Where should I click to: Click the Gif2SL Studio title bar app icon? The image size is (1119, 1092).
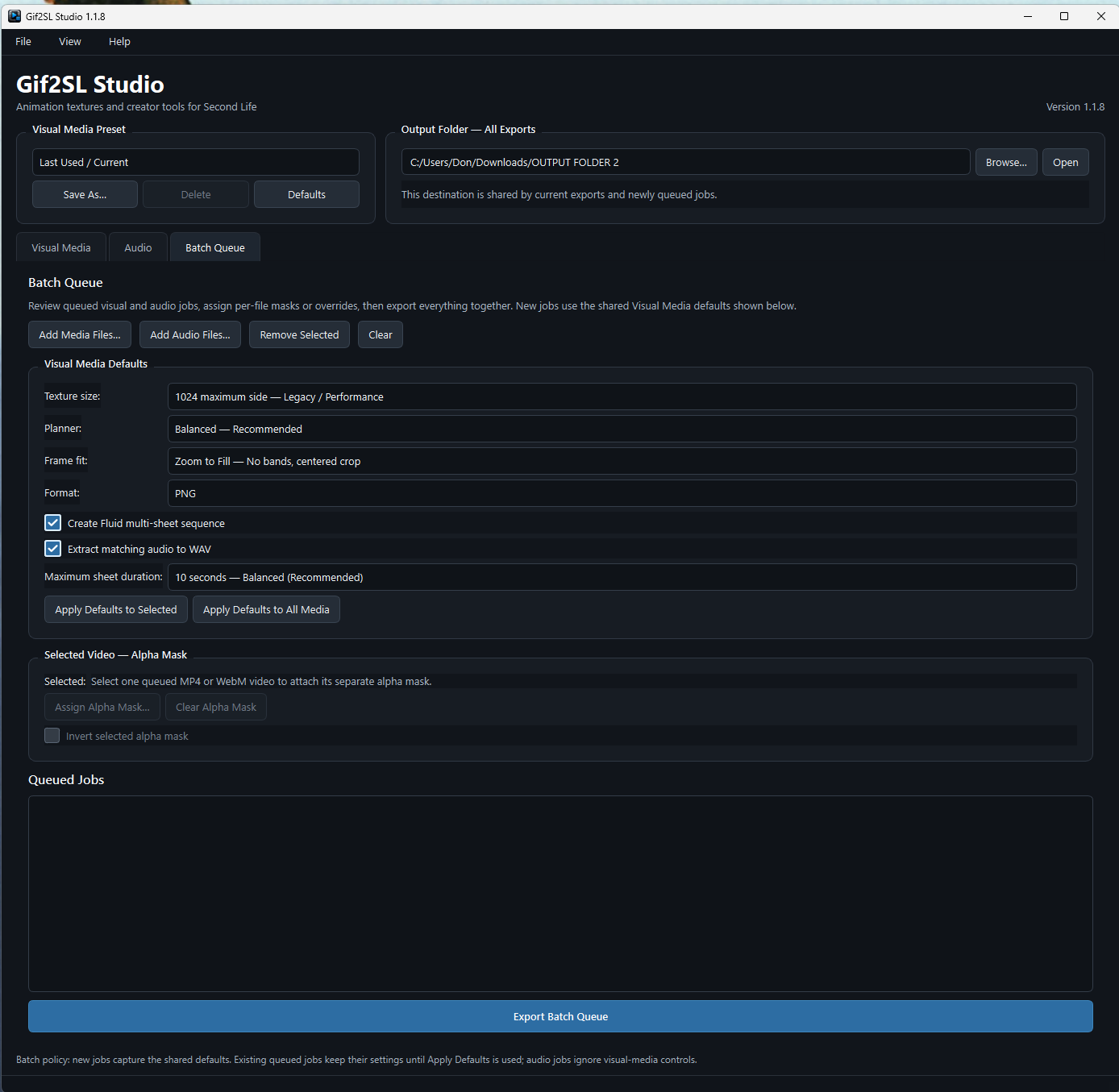click(15, 16)
